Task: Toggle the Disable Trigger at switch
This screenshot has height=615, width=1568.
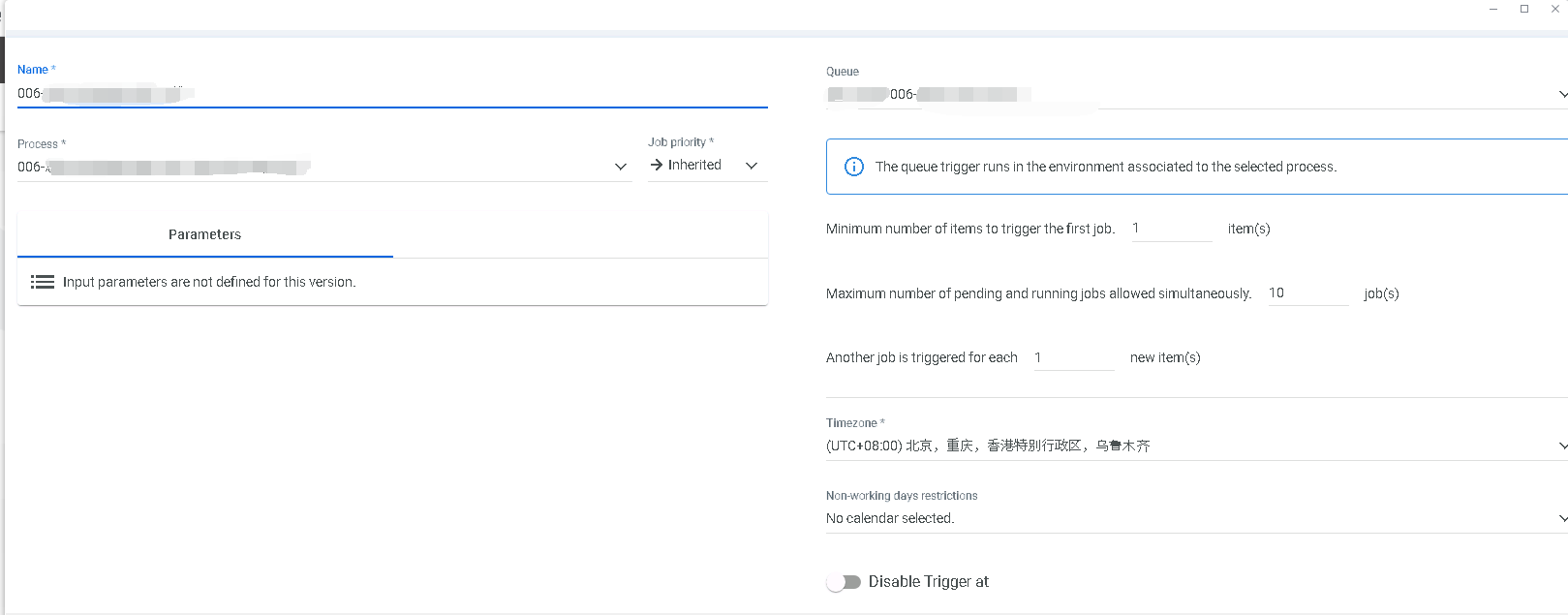Action: [x=844, y=582]
